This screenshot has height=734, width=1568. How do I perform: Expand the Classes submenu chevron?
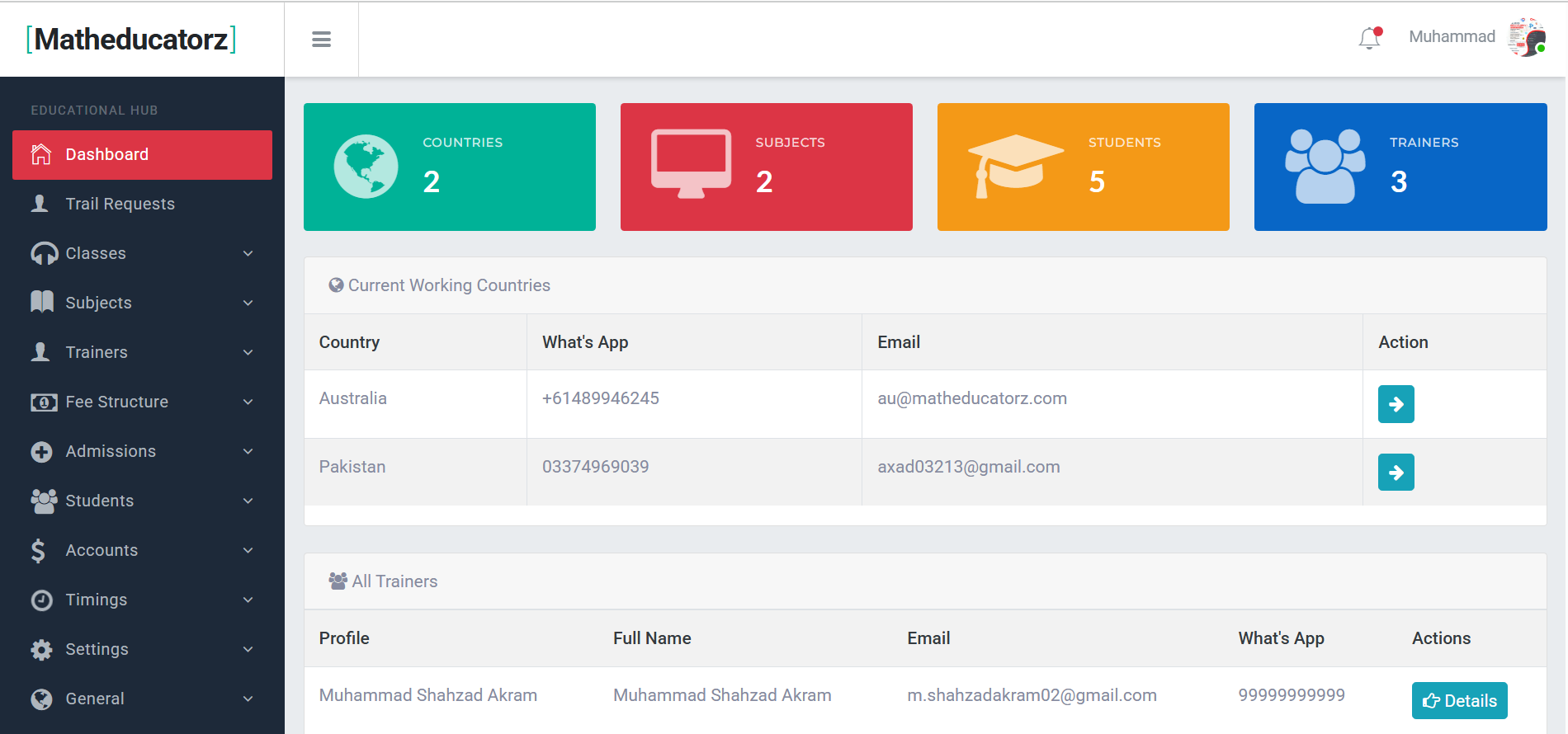[248, 253]
